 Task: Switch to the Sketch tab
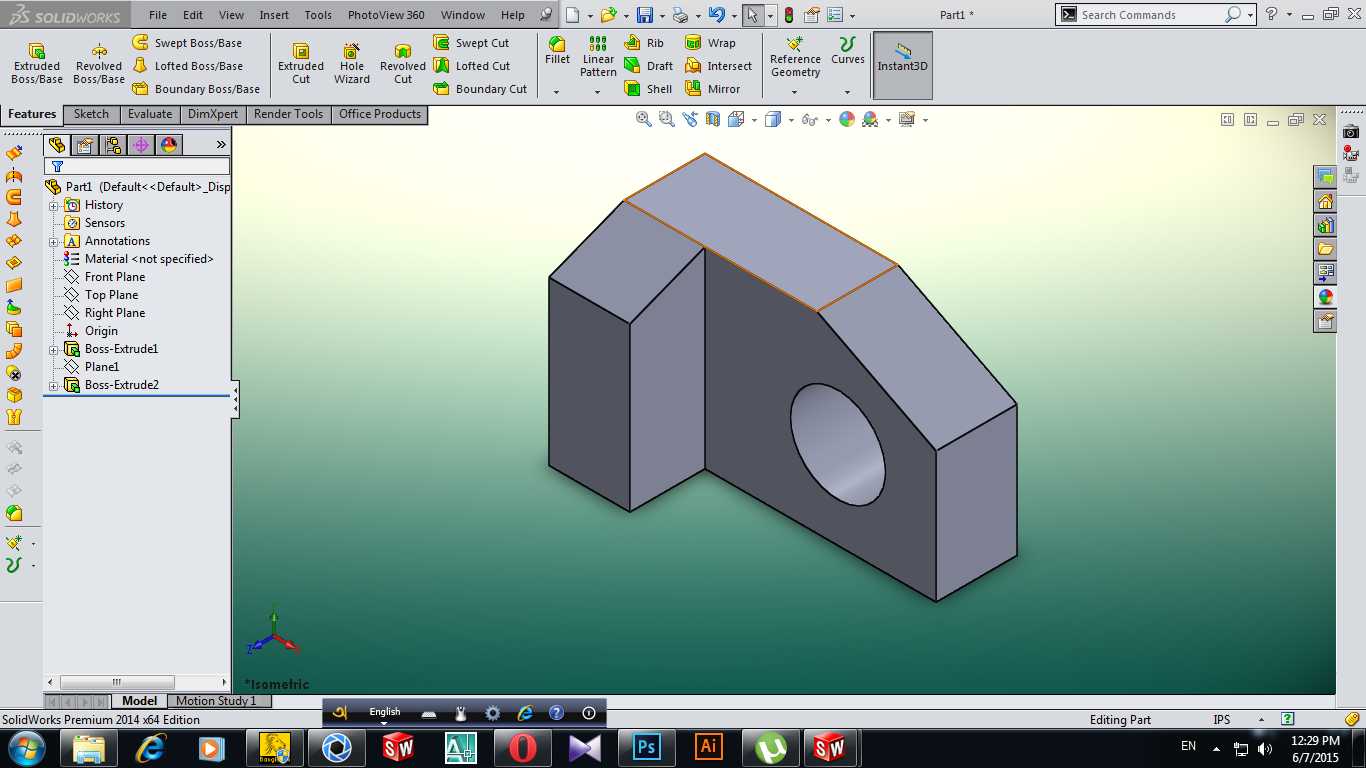[x=91, y=114]
